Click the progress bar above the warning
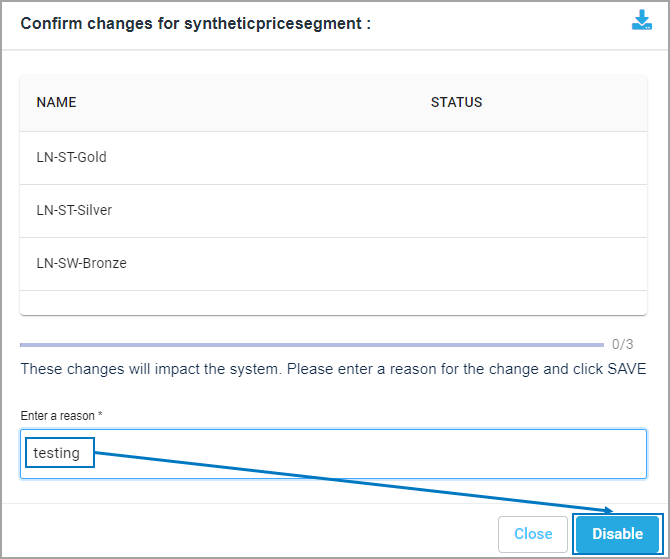Image resolution: width=670 pixels, height=559 pixels. pyautogui.click(x=311, y=344)
